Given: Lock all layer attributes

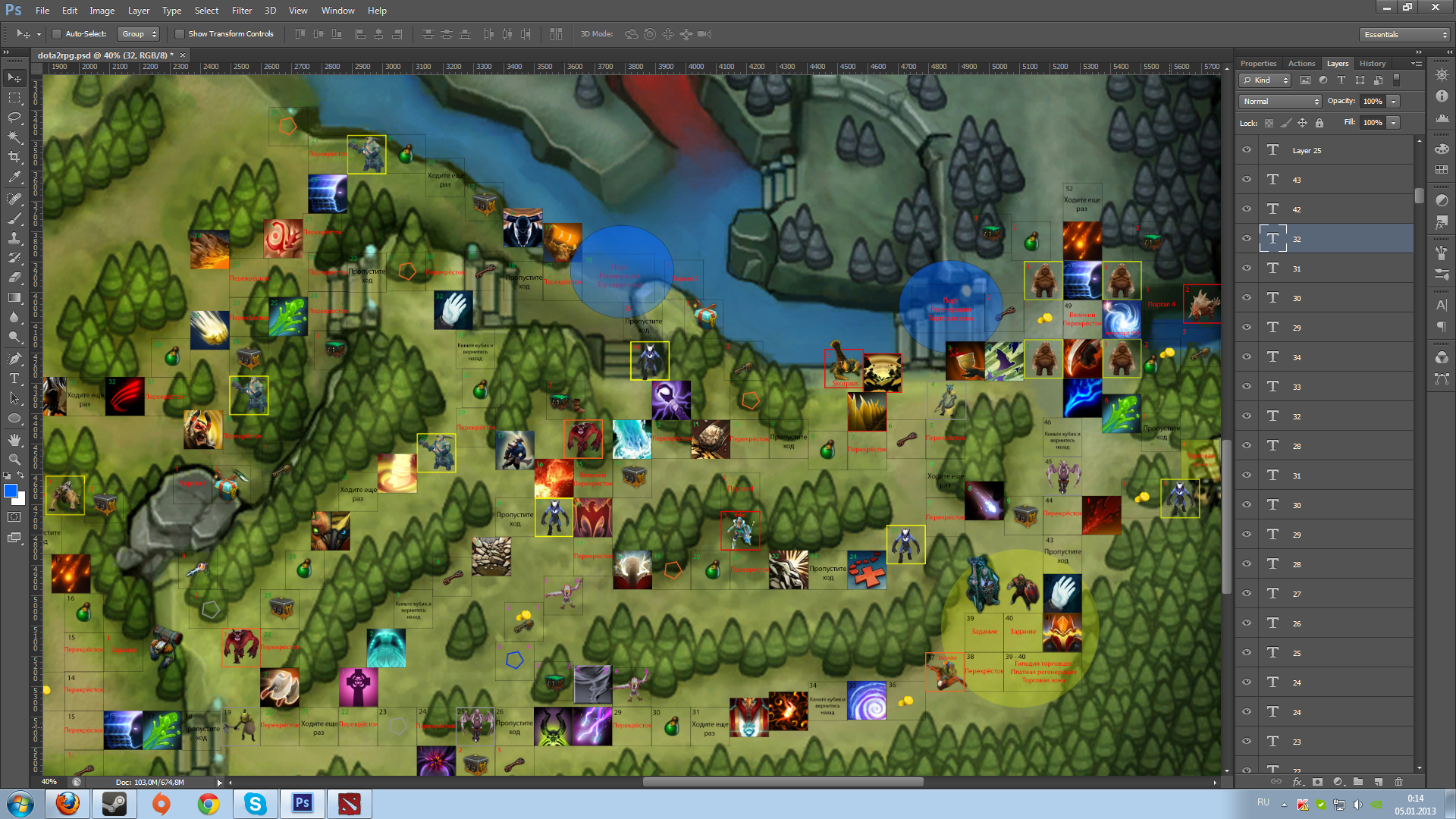Looking at the screenshot, I should click(1319, 123).
